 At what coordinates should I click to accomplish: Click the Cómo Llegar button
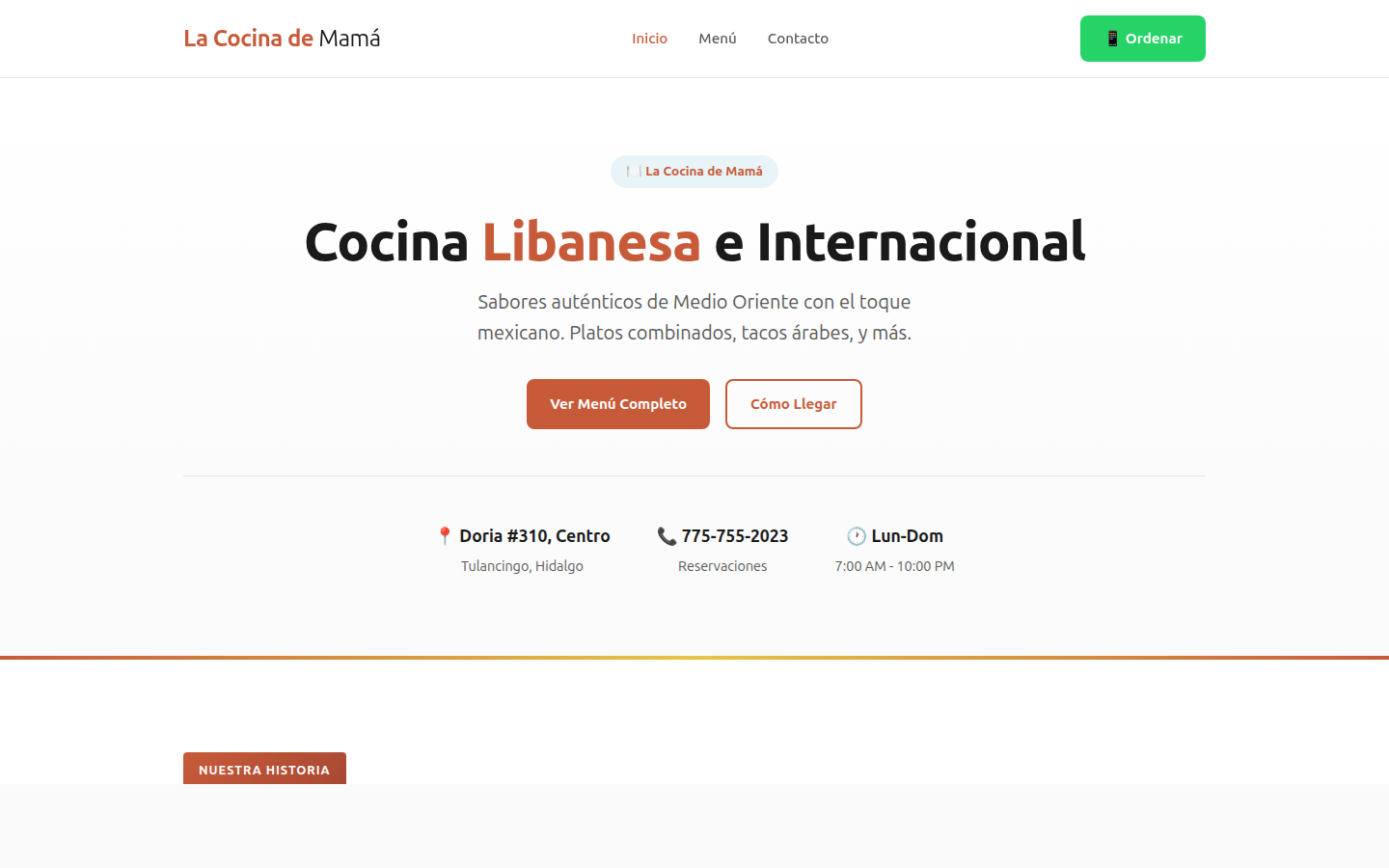(794, 404)
